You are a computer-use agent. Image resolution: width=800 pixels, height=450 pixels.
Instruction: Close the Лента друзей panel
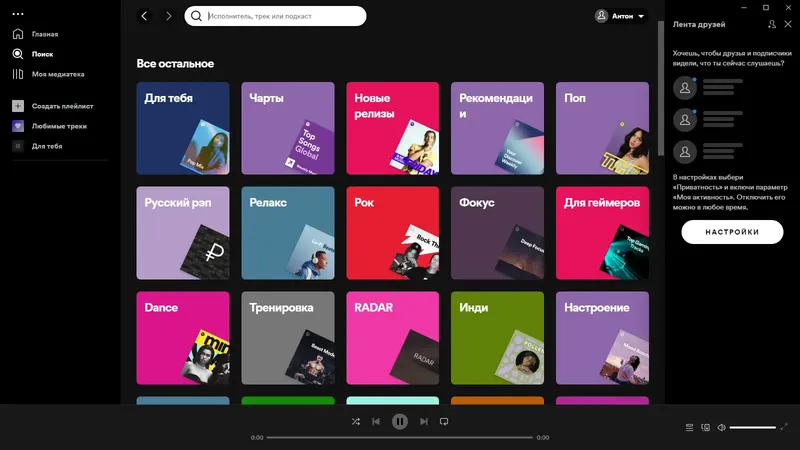(788, 24)
